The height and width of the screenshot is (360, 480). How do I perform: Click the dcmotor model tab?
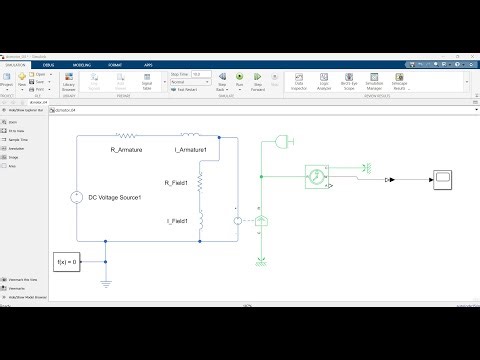[38, 102]
